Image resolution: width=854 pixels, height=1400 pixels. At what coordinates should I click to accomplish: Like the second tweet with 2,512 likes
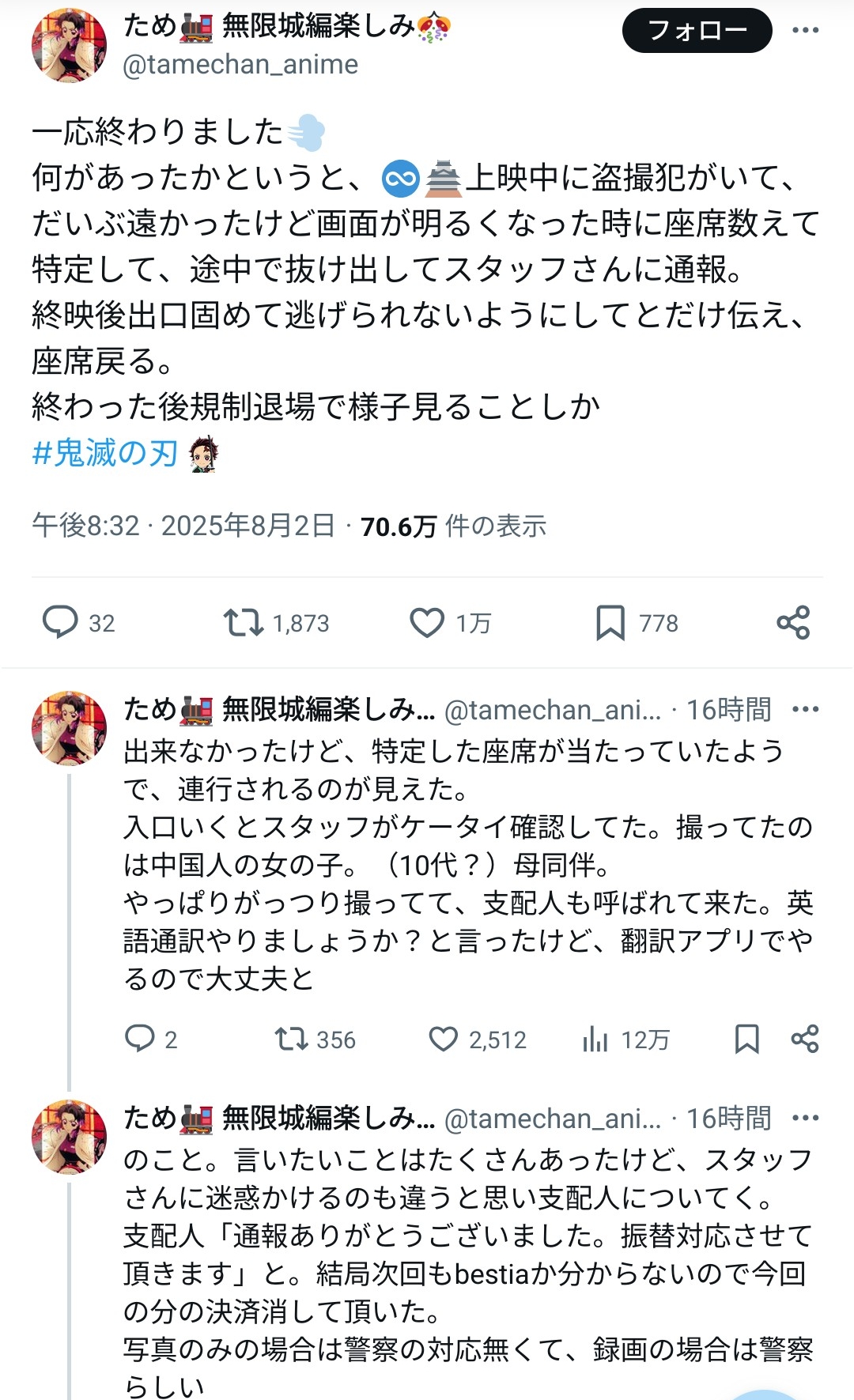tap(443, 1039)
